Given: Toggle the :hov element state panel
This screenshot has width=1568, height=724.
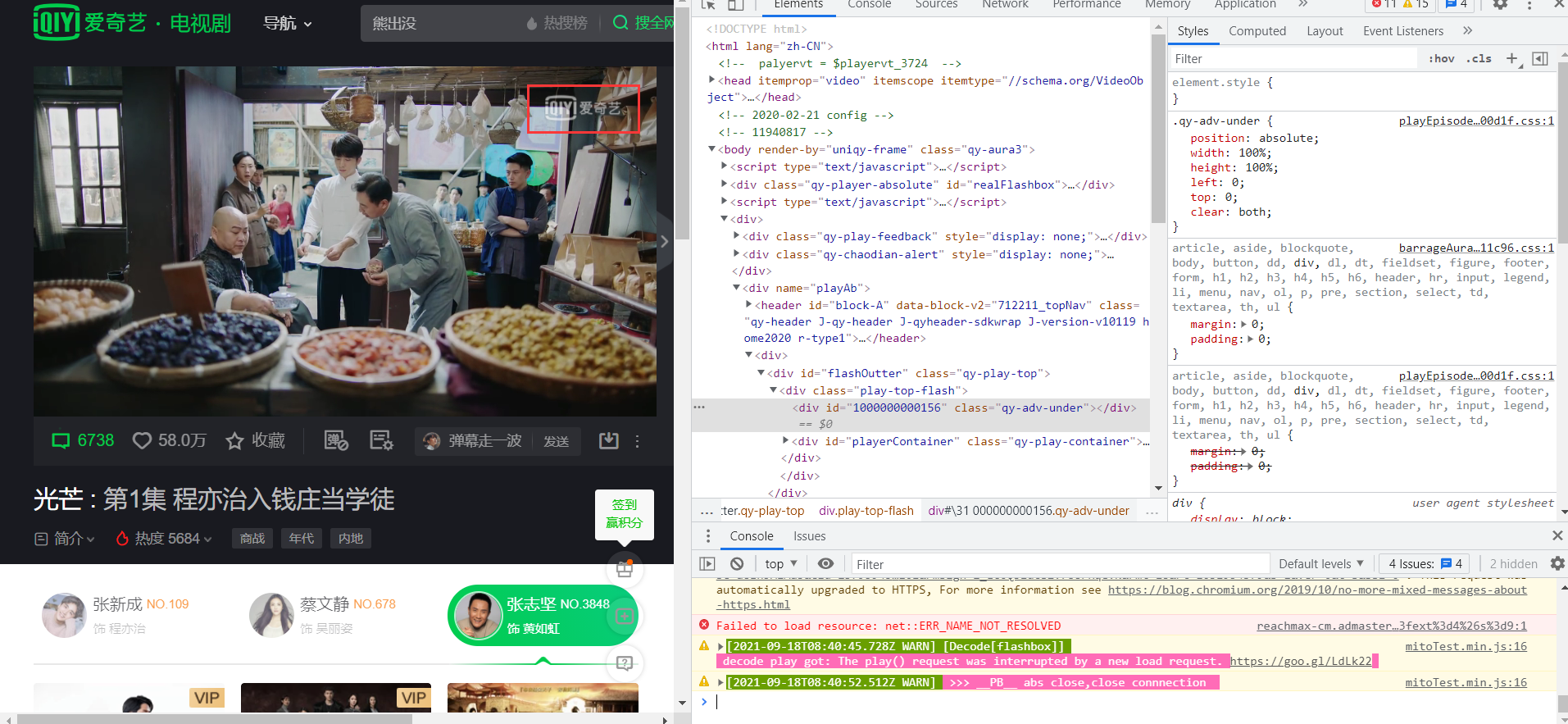Looking at the screenshot, I should [1441, 59].
